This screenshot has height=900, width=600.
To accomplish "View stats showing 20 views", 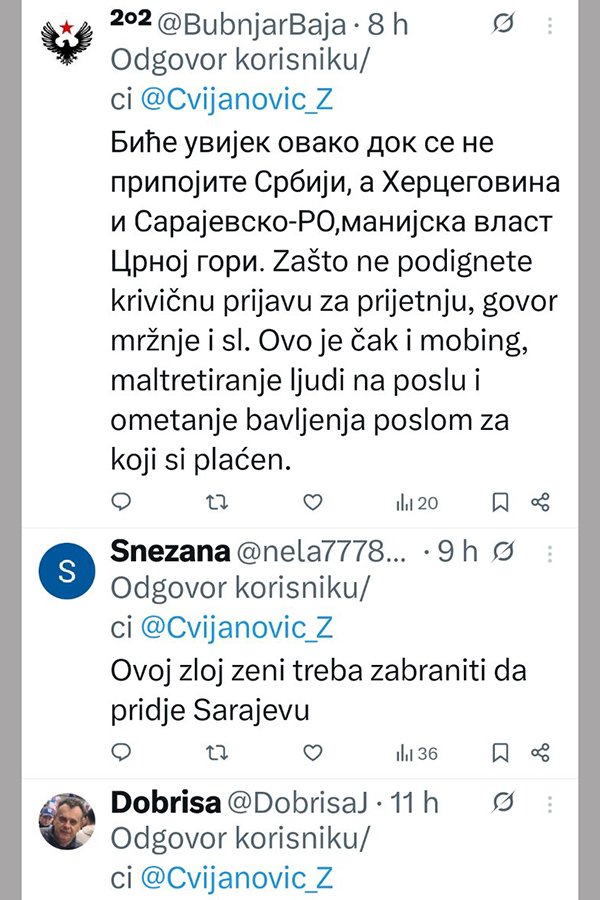I will tap(417, 503).
